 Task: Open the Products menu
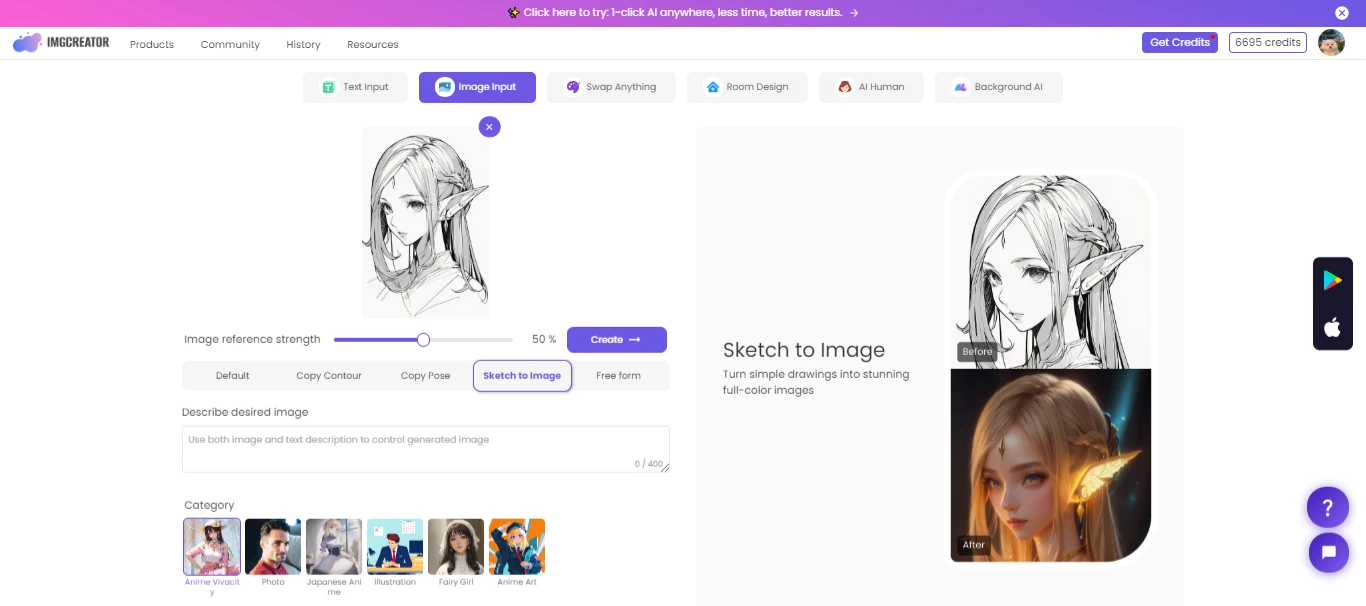[152, 44]
